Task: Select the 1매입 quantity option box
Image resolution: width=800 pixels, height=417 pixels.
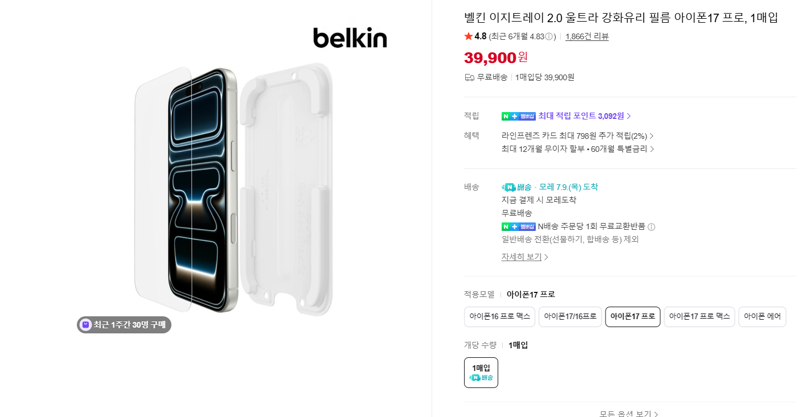Action: [481, 373]
